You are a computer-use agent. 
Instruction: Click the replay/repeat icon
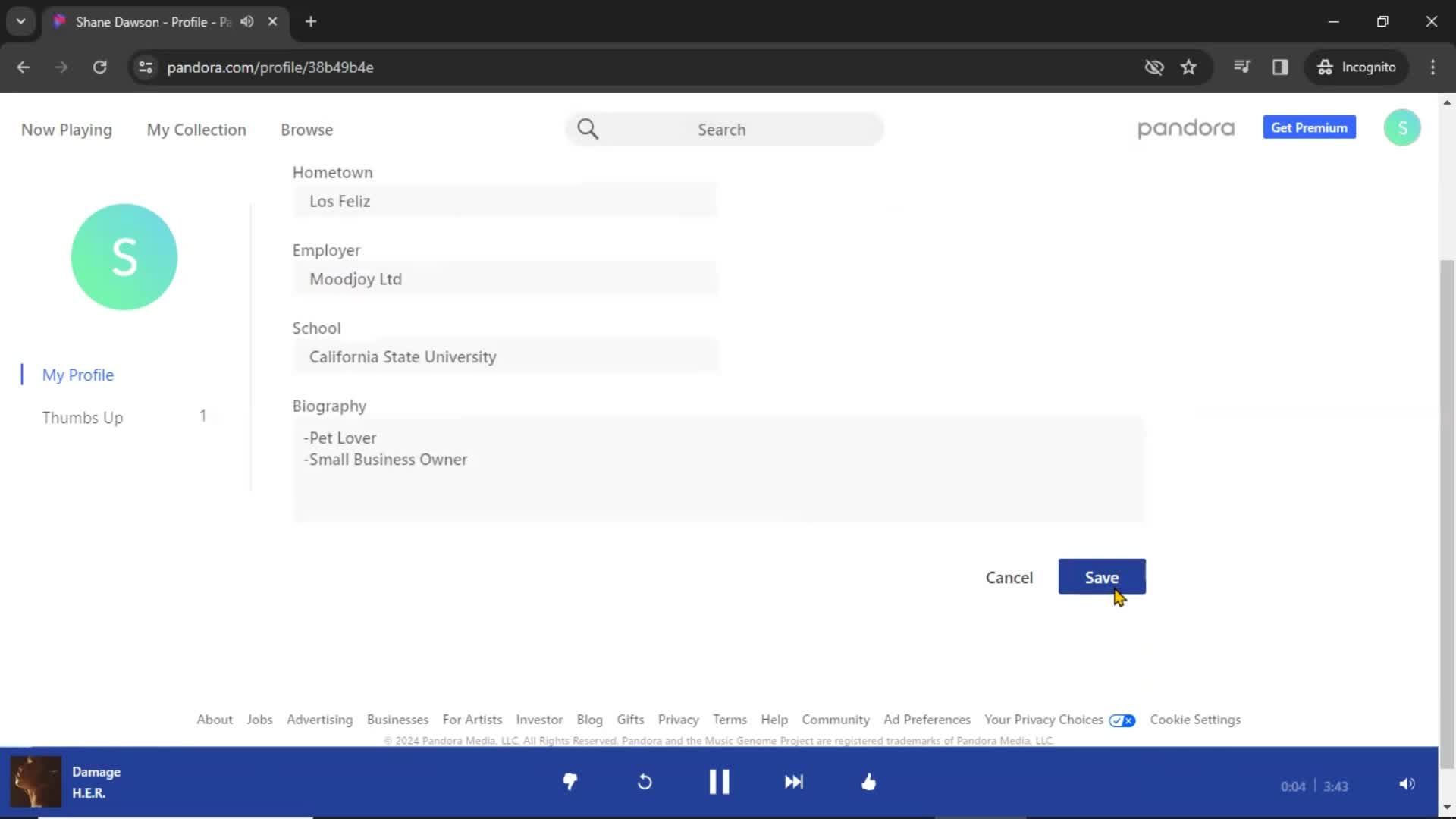pyautogui.click(x=644, y=782)
